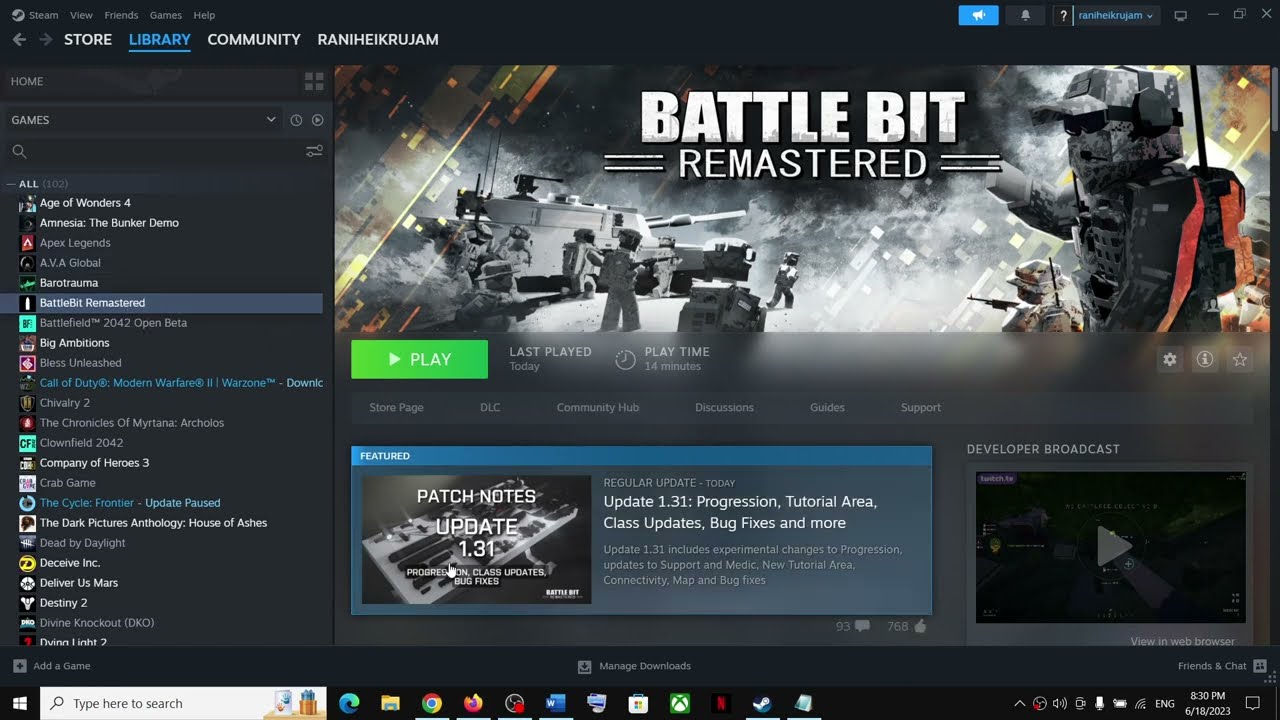The width and height of the screenshot is (1280, 720).
Task: Switch to the COMMUNITY tab
Action: [254, 40]
